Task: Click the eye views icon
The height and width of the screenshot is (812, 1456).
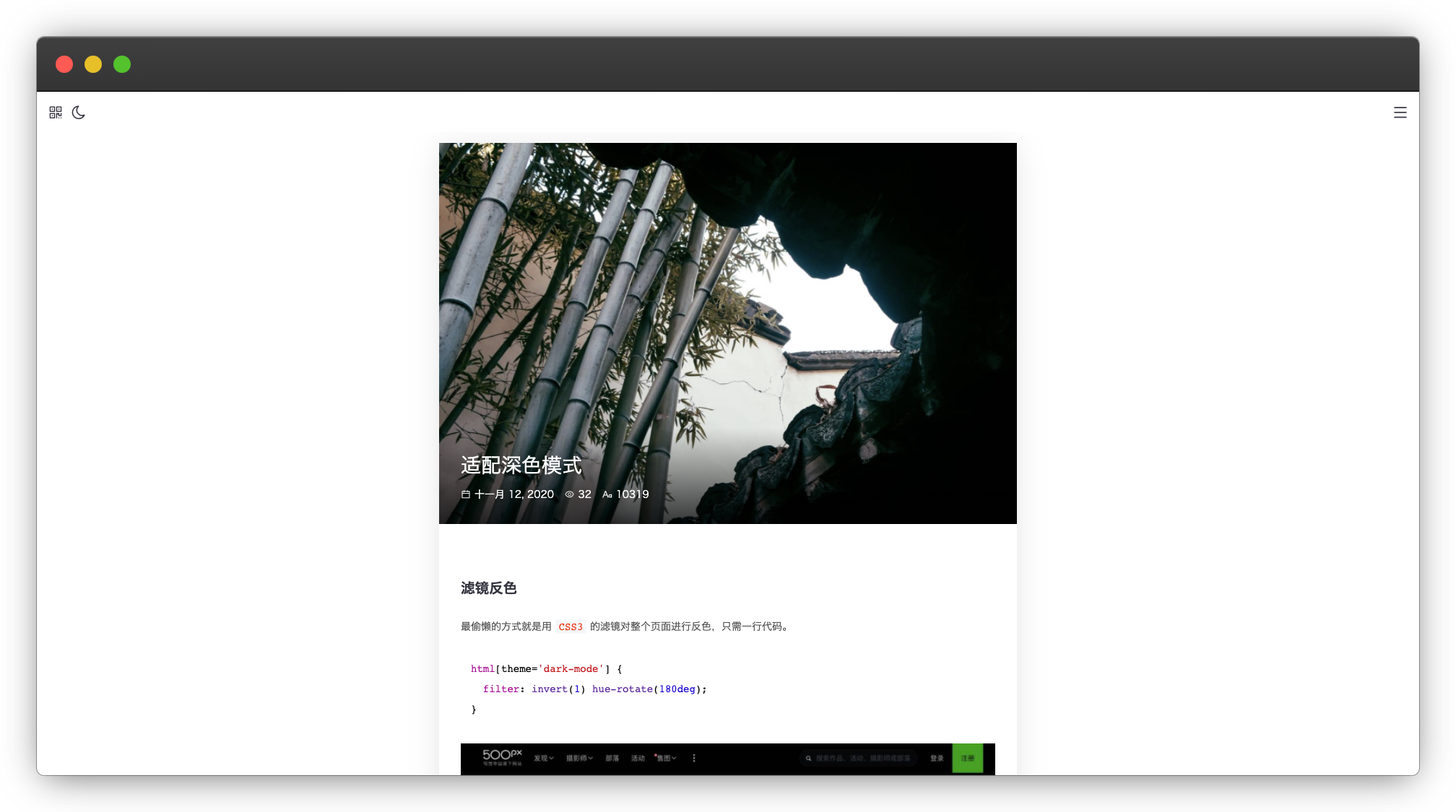Action: coord(569,494)
